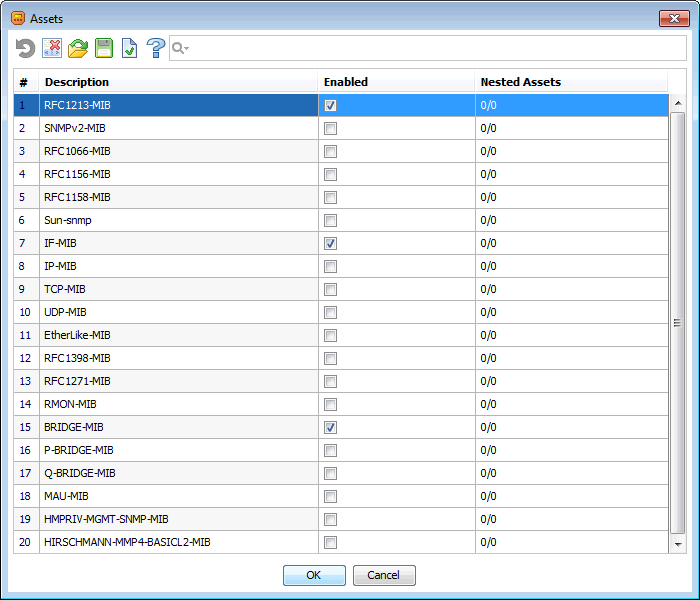Sort by the Enabled column header
700x600 pixels.
point(397,82)
